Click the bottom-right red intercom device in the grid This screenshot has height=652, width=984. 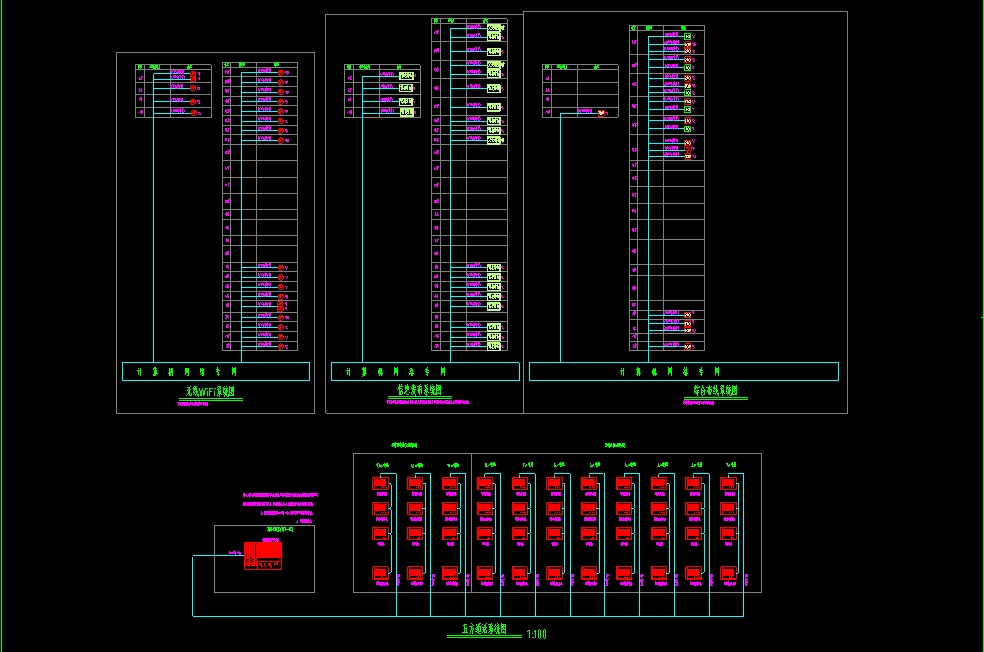729,574
